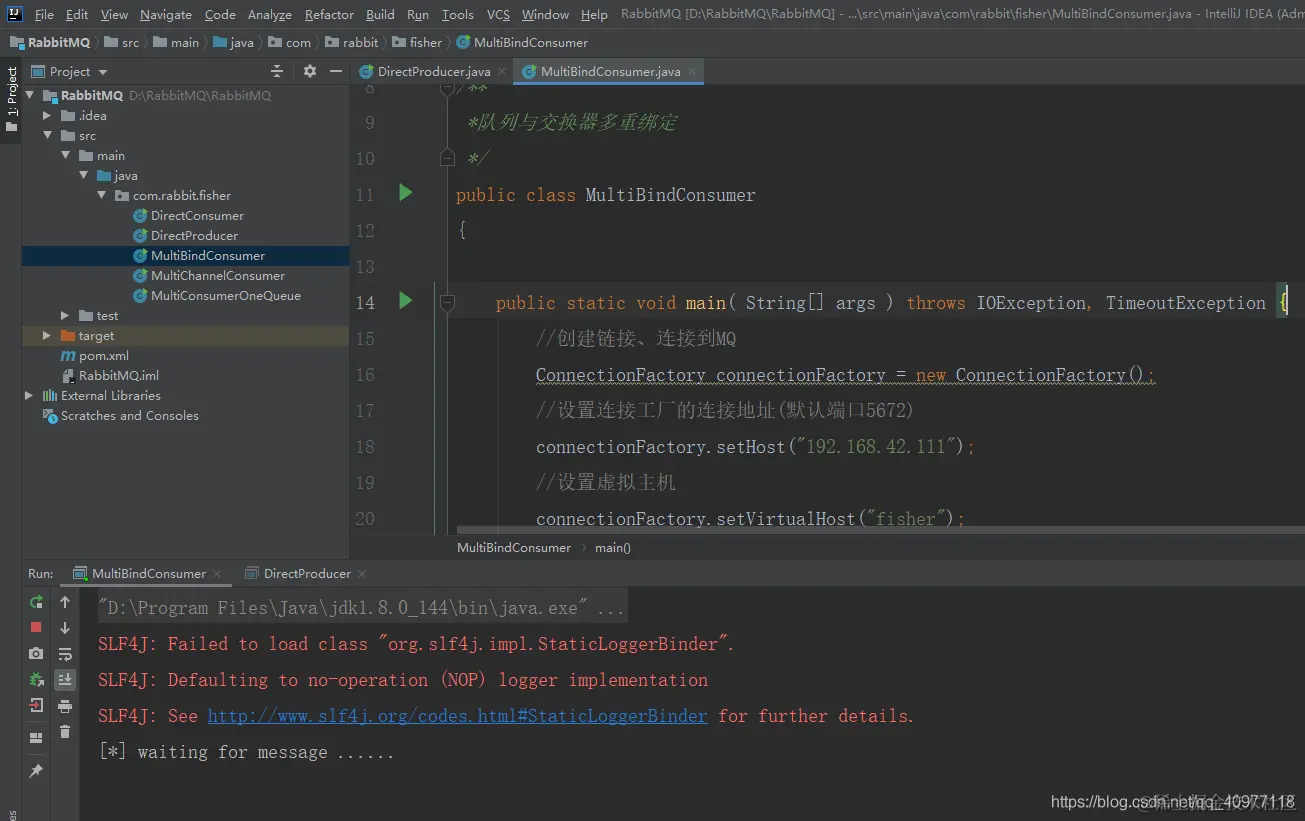
Task: Select the DirectConsumer class icon in tree
Action: pos(141,216)
